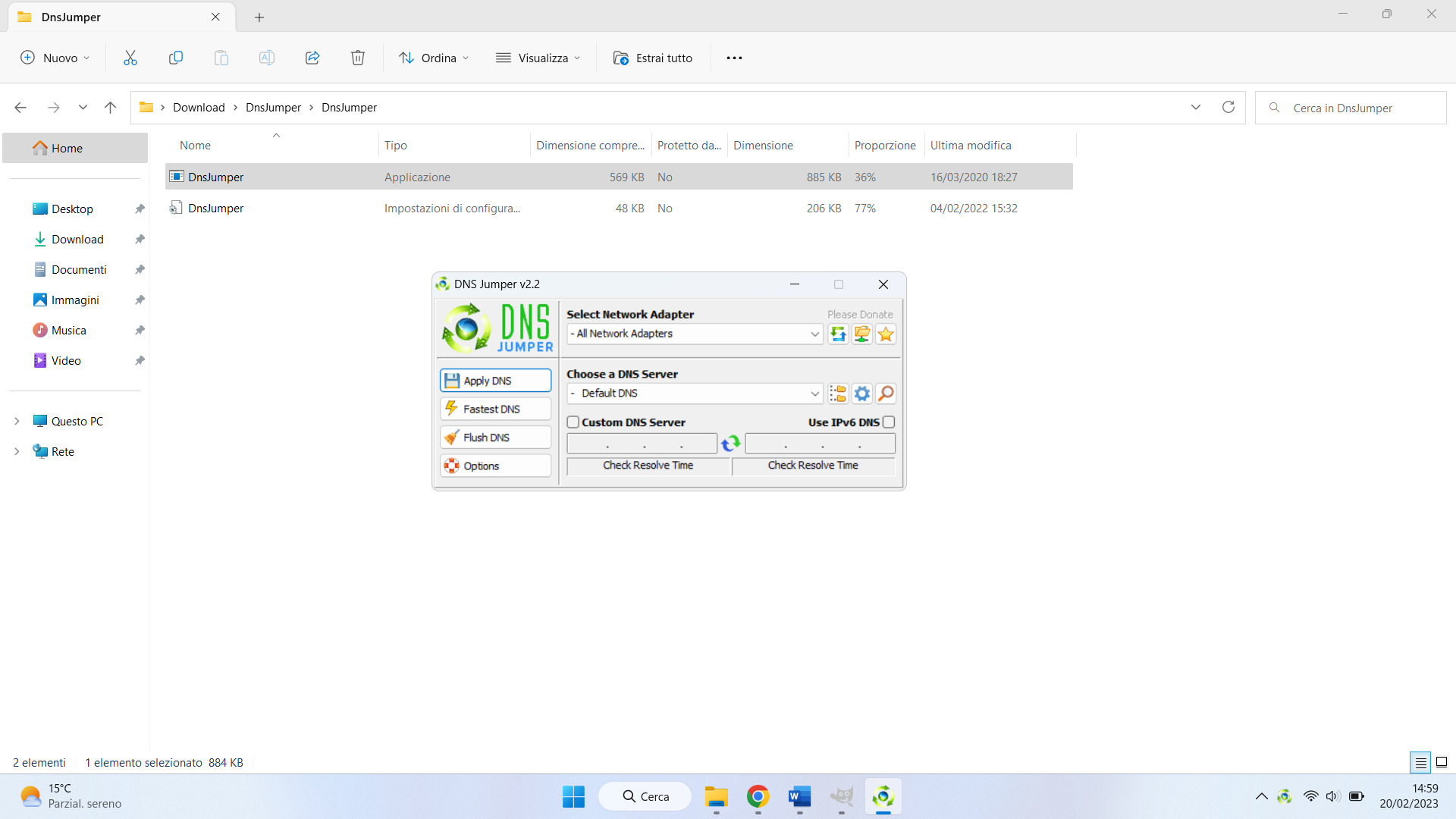Image resolution: width=1456 pixels, height=819 pixels.
Task: Enable Use IPv6 DNS
Action: pyautogui.click(x=888, y=422)
